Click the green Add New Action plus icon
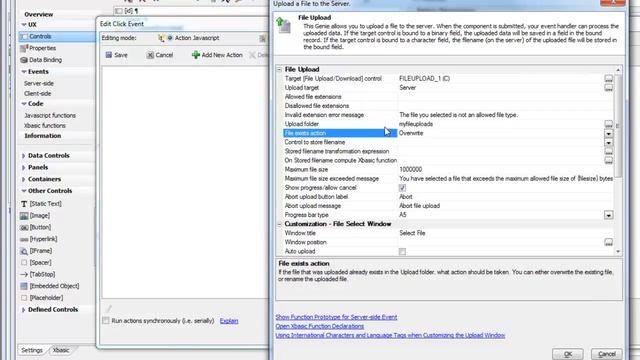Screen dimensions: 640x360 196,55
